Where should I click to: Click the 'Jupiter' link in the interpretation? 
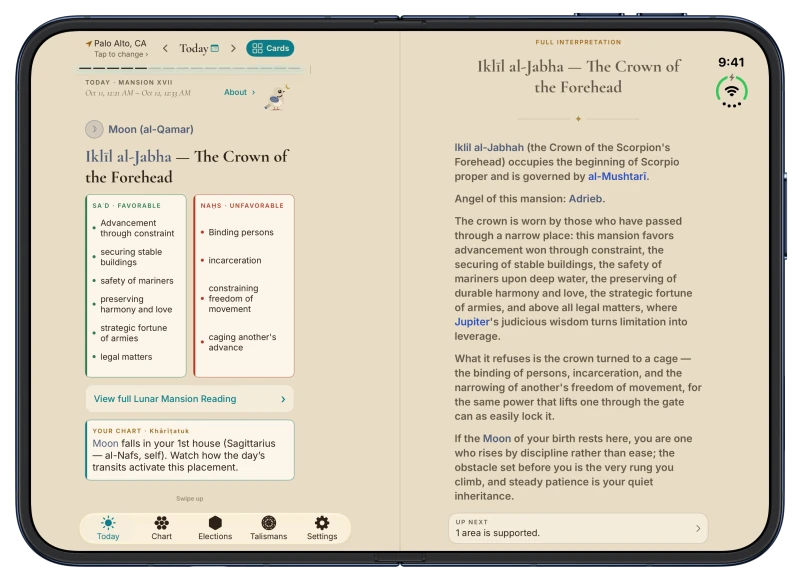point(472,322)
